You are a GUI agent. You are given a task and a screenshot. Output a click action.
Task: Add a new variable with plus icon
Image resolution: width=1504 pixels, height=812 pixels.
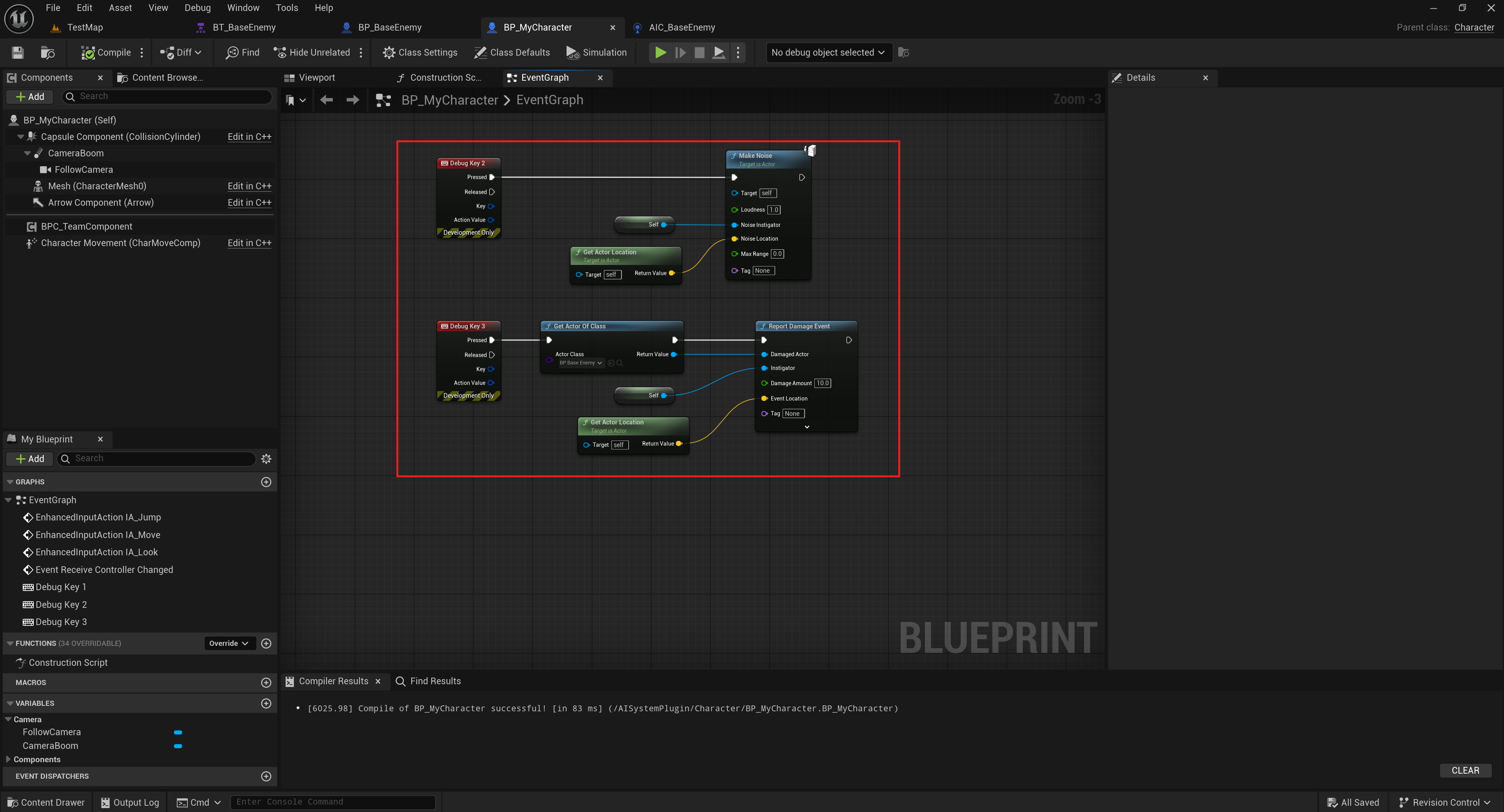266,703
